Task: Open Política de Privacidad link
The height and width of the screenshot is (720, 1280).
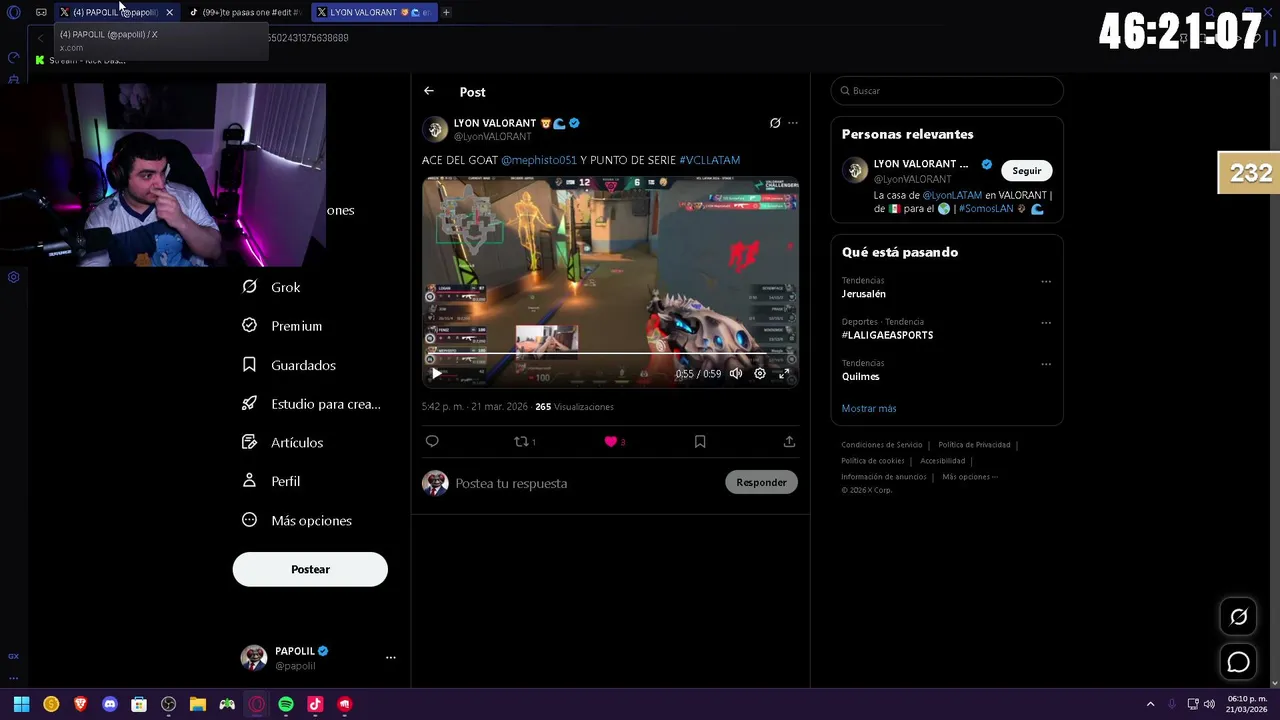Action: pyautogui.click(x=974, y=445)
